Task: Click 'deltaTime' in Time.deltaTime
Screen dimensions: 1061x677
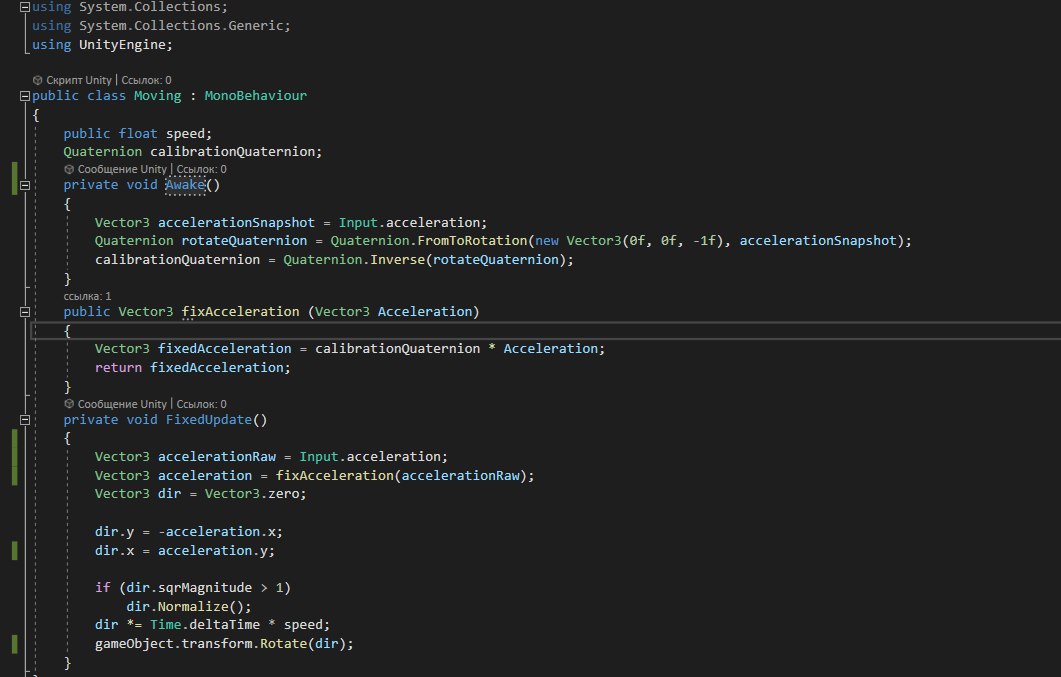Action: coord(225,625)
